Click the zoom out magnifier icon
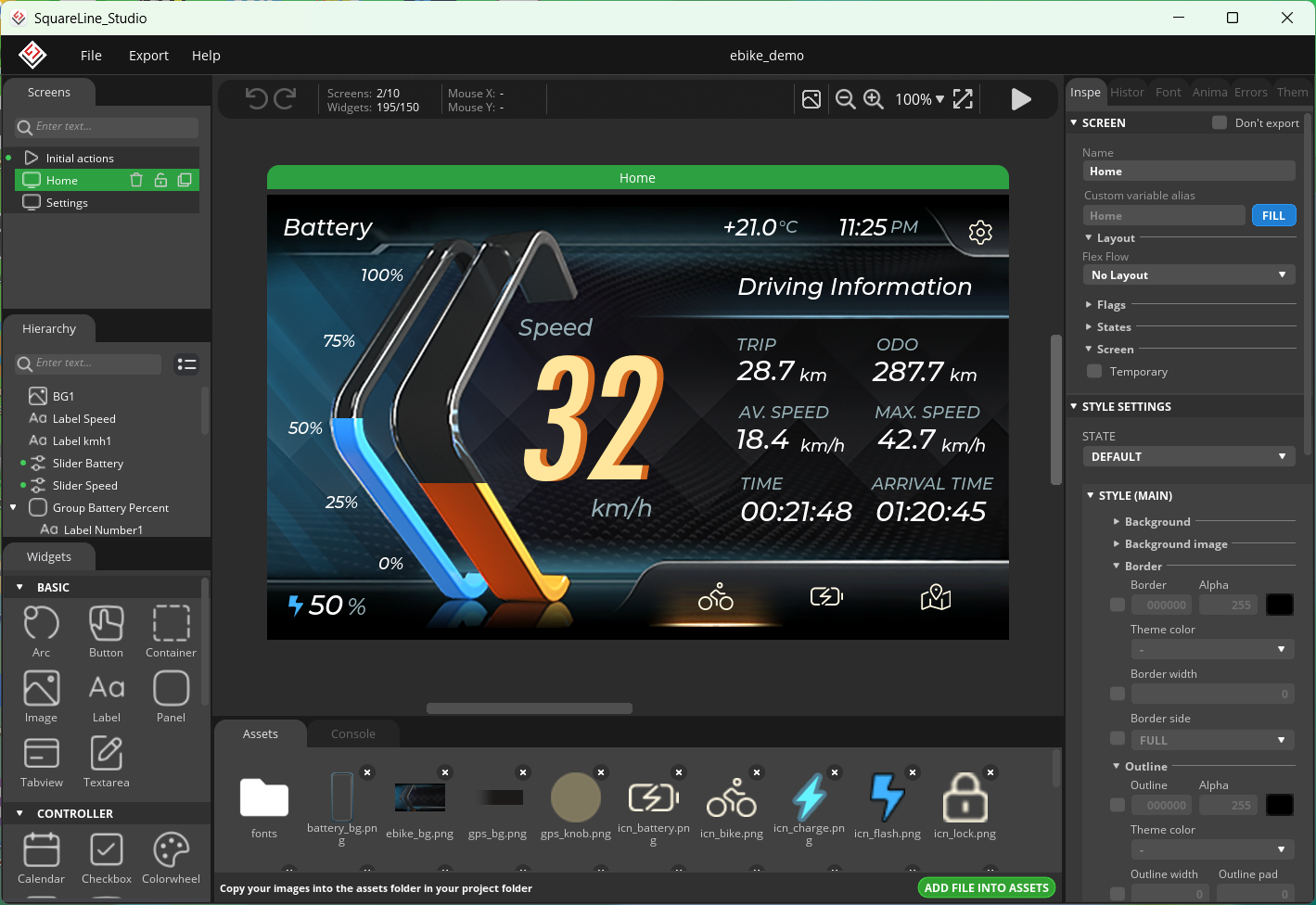The width and height of the screenshot is (1316, 905). point(845,99)
